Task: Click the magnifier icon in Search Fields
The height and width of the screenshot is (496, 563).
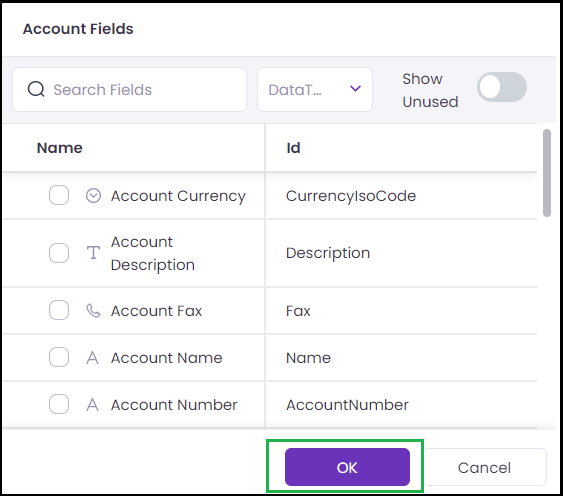Action: [36, 89]
